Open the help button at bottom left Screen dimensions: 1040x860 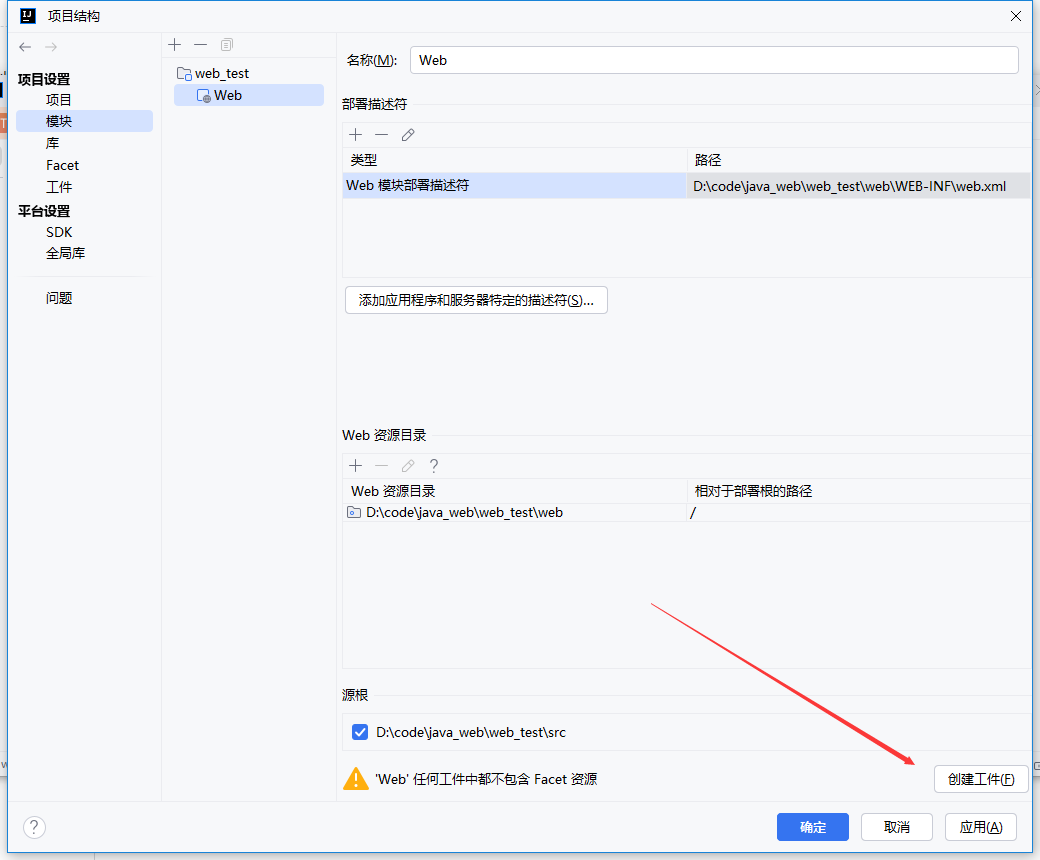pyautogui.click(x=35, y=827)
